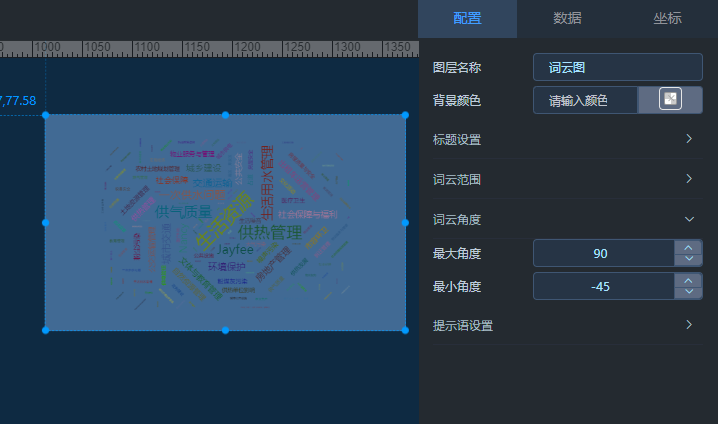Collapse the 词云角度 section
Viewport: 718px width, 424px height.
coord(689,218)
